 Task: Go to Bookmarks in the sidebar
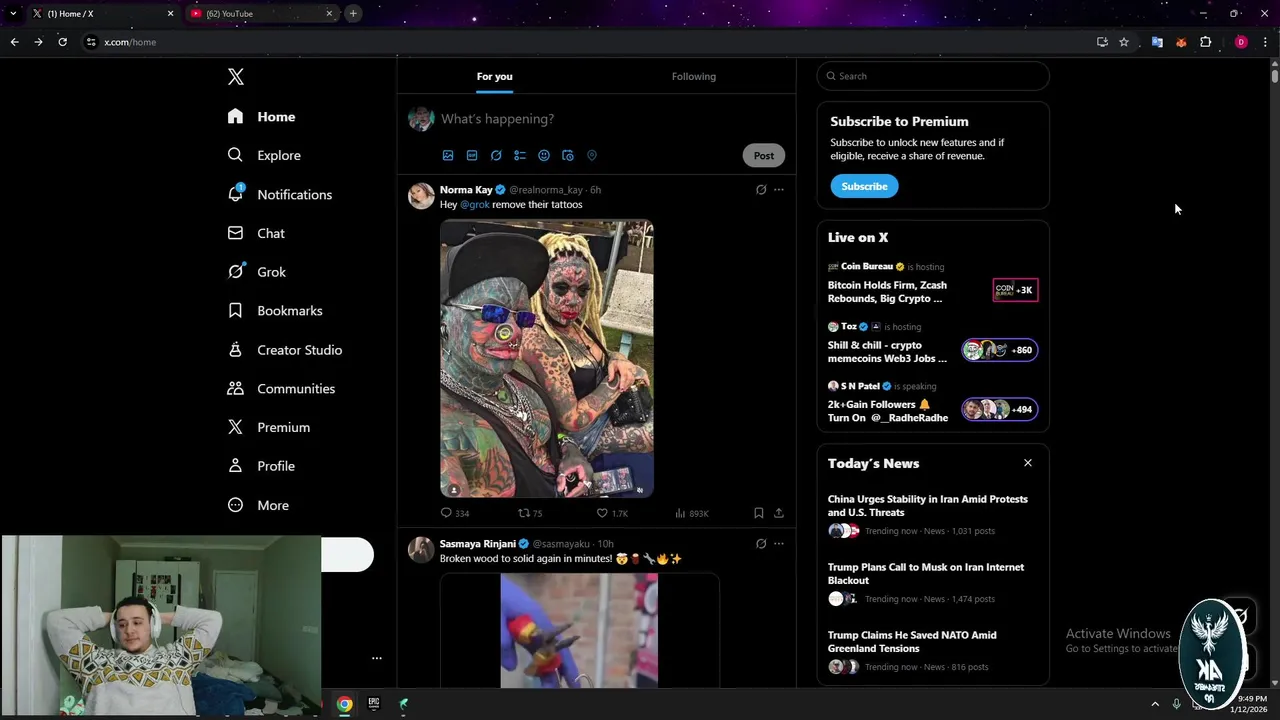tap(275, 311)
